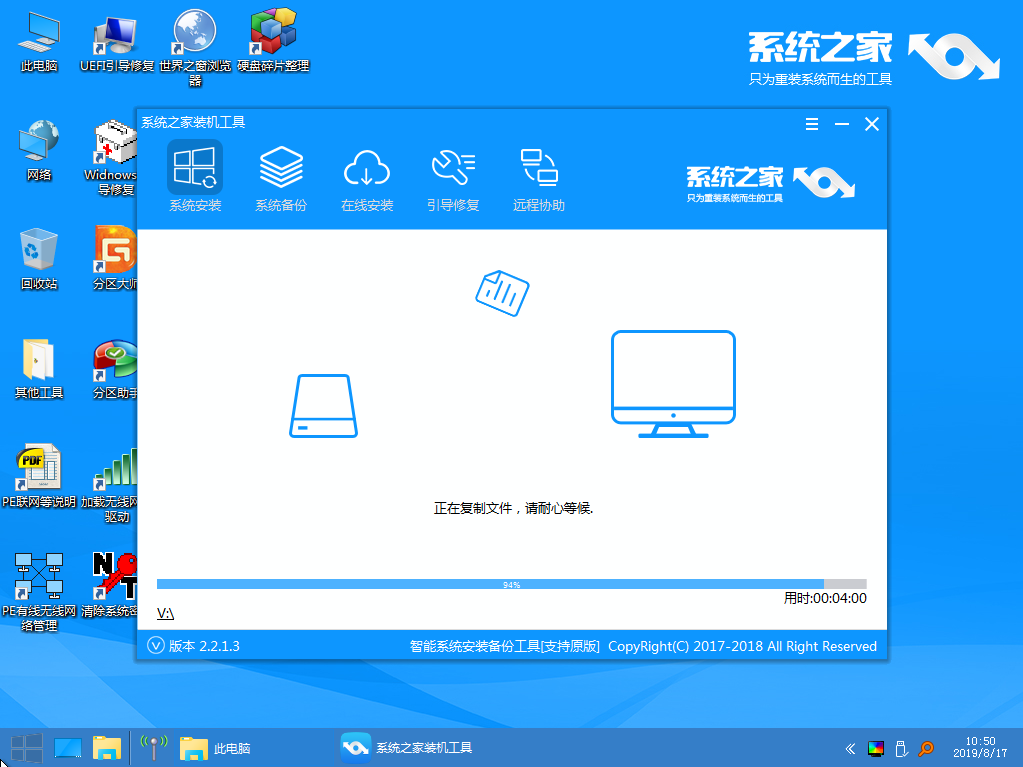This screenshot has width=1023, height=767.
Task: Click the 94% file copy progress bar
Action: click(510, 584)
